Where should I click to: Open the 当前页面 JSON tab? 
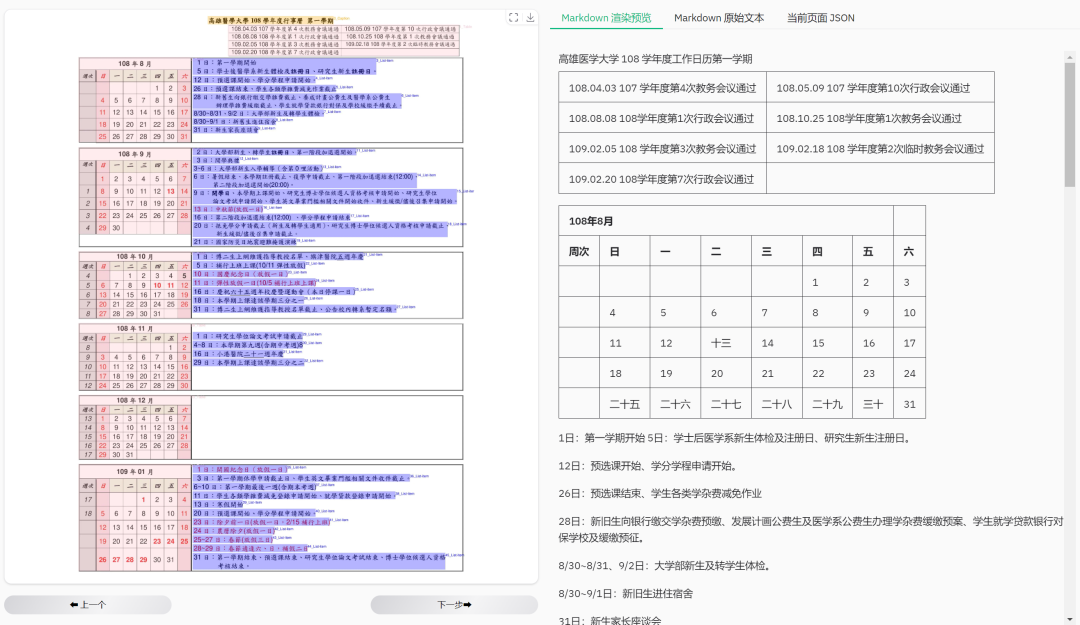coord(822,18)
